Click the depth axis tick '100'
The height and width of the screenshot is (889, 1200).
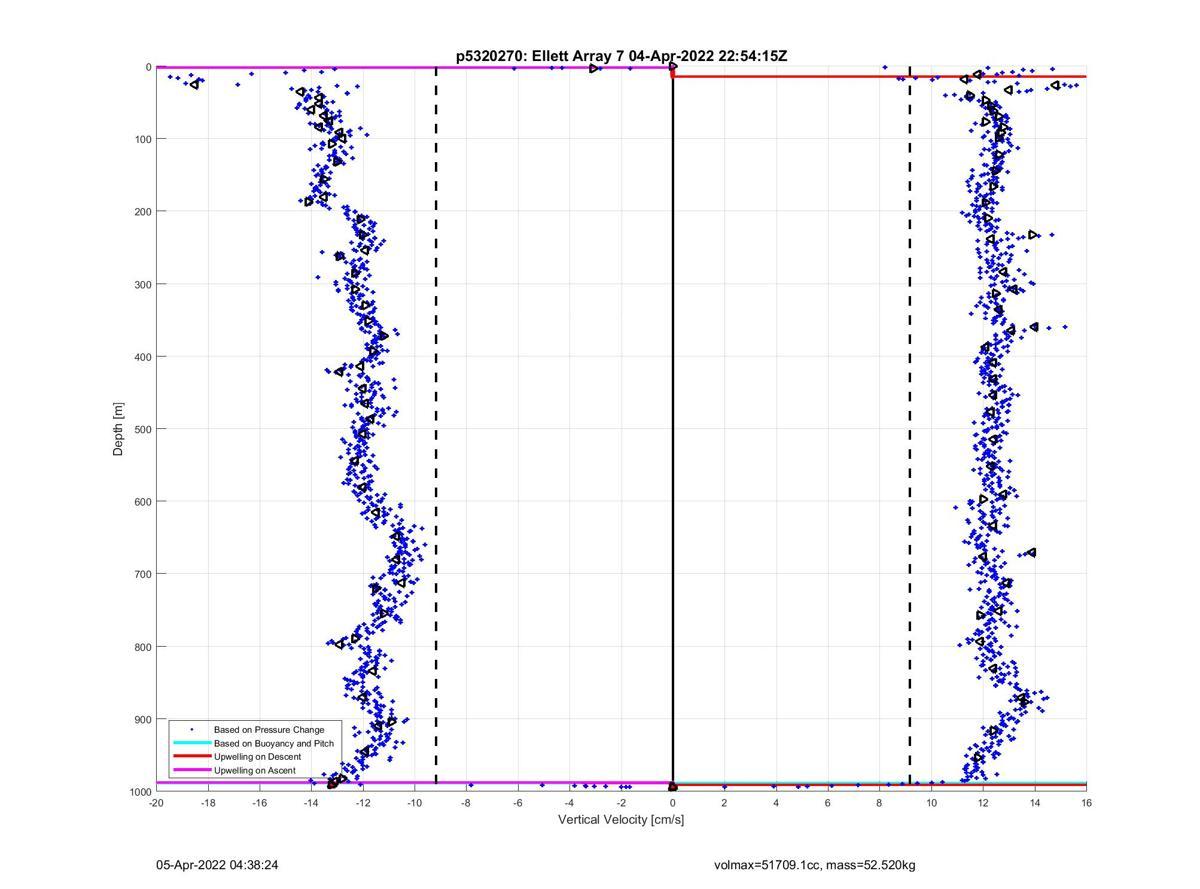pyautogui.click(x=141, y=139)
